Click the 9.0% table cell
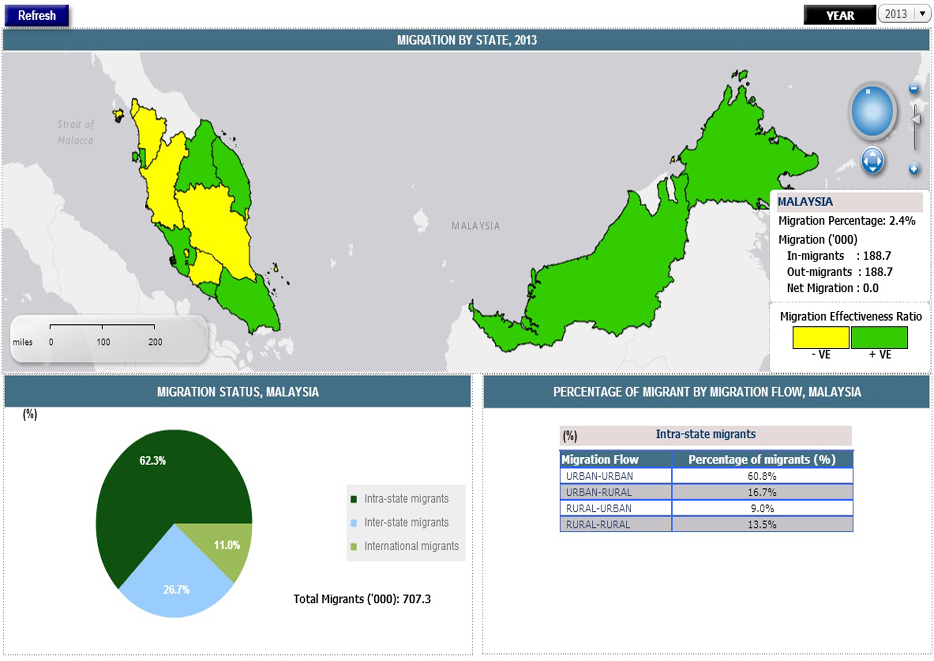934x661 pixels. pos(762,509)
